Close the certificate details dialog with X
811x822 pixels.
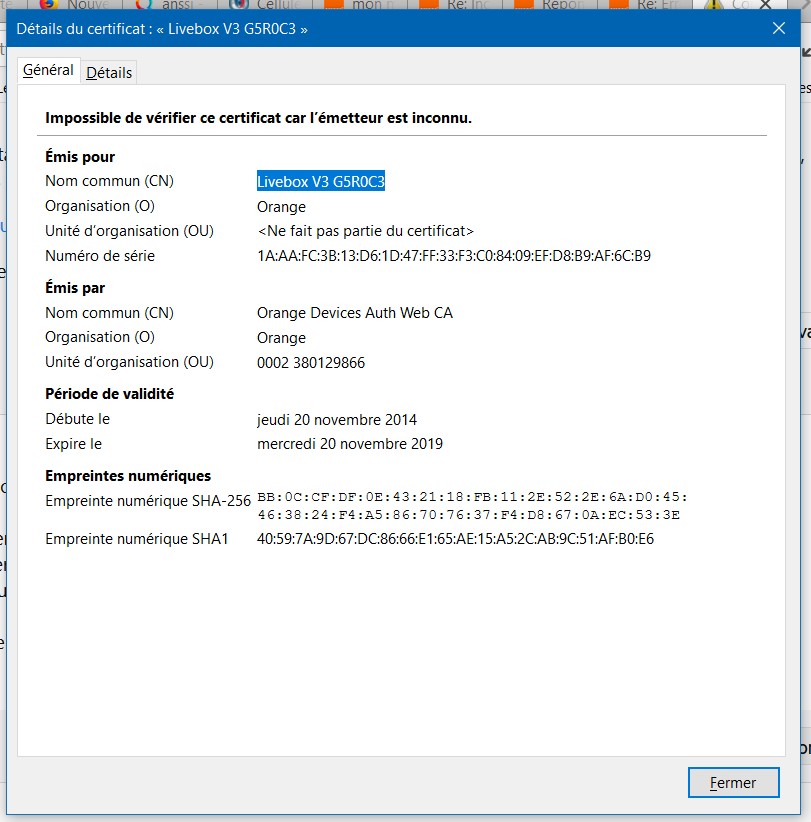tap(779, 29)
